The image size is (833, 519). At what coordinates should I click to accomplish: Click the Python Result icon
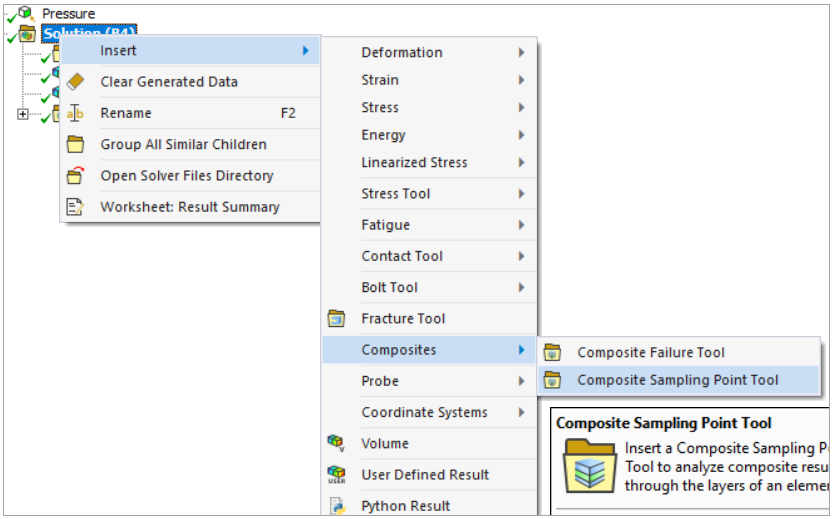click(x=336, y=506)
